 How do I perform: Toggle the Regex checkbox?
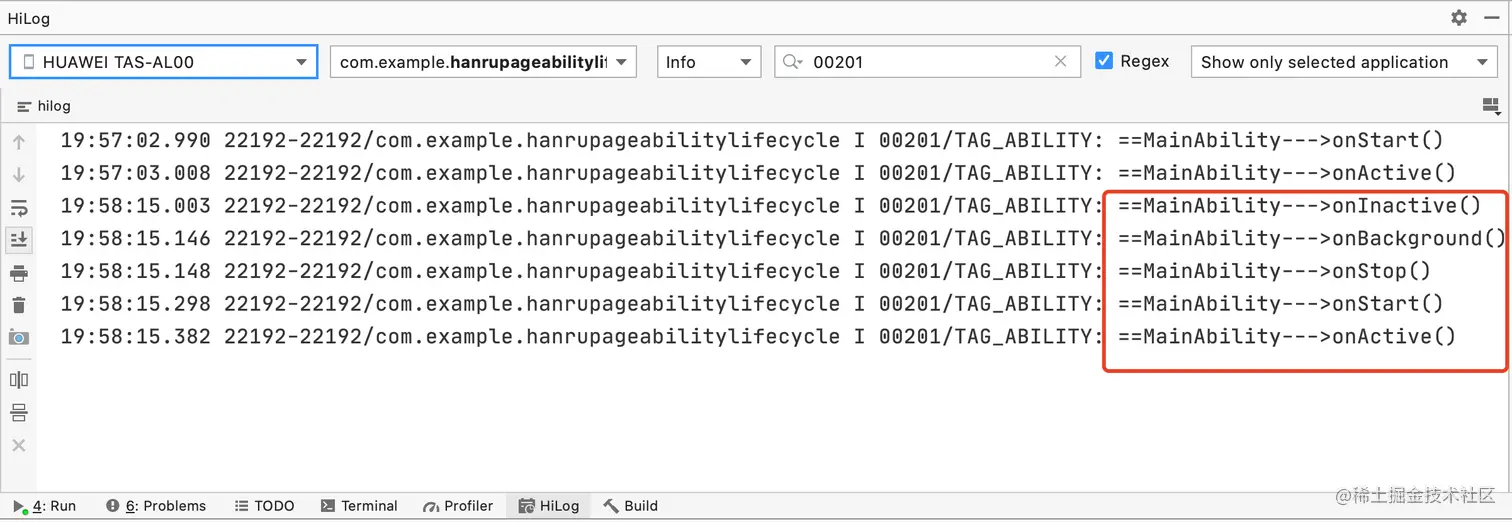(1104, 61)
